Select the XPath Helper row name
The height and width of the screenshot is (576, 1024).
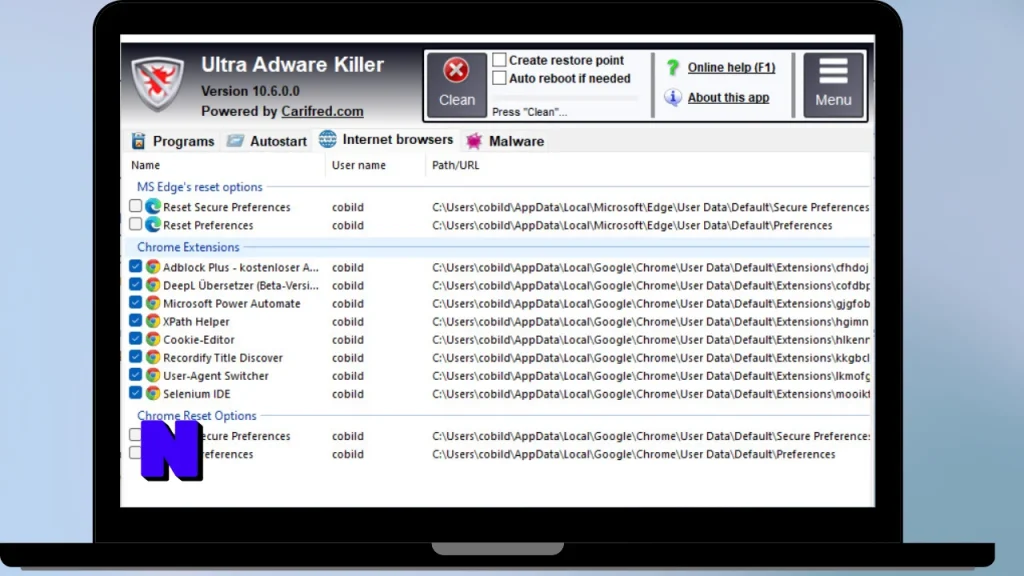coord(196,321)
